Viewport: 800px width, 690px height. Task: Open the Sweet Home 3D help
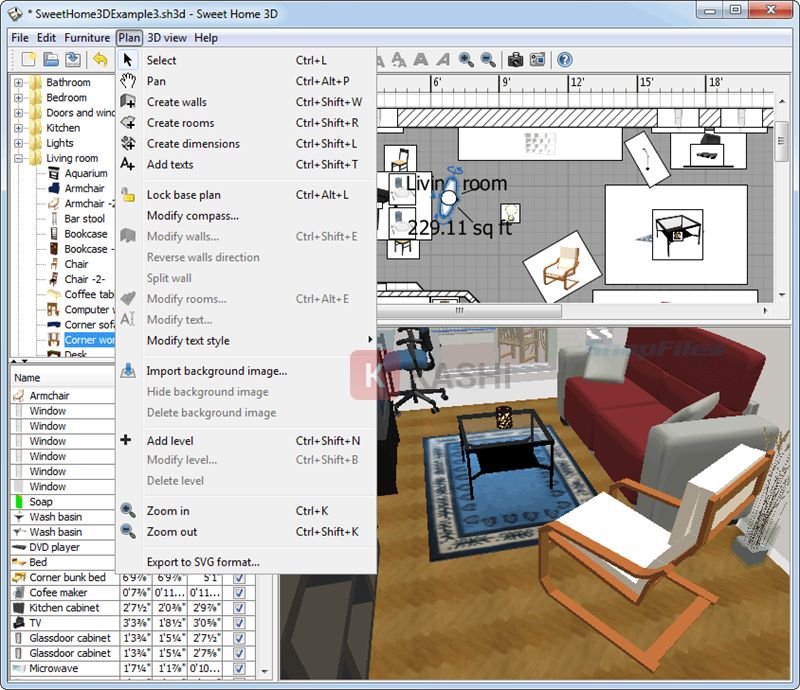click(565, 59)
